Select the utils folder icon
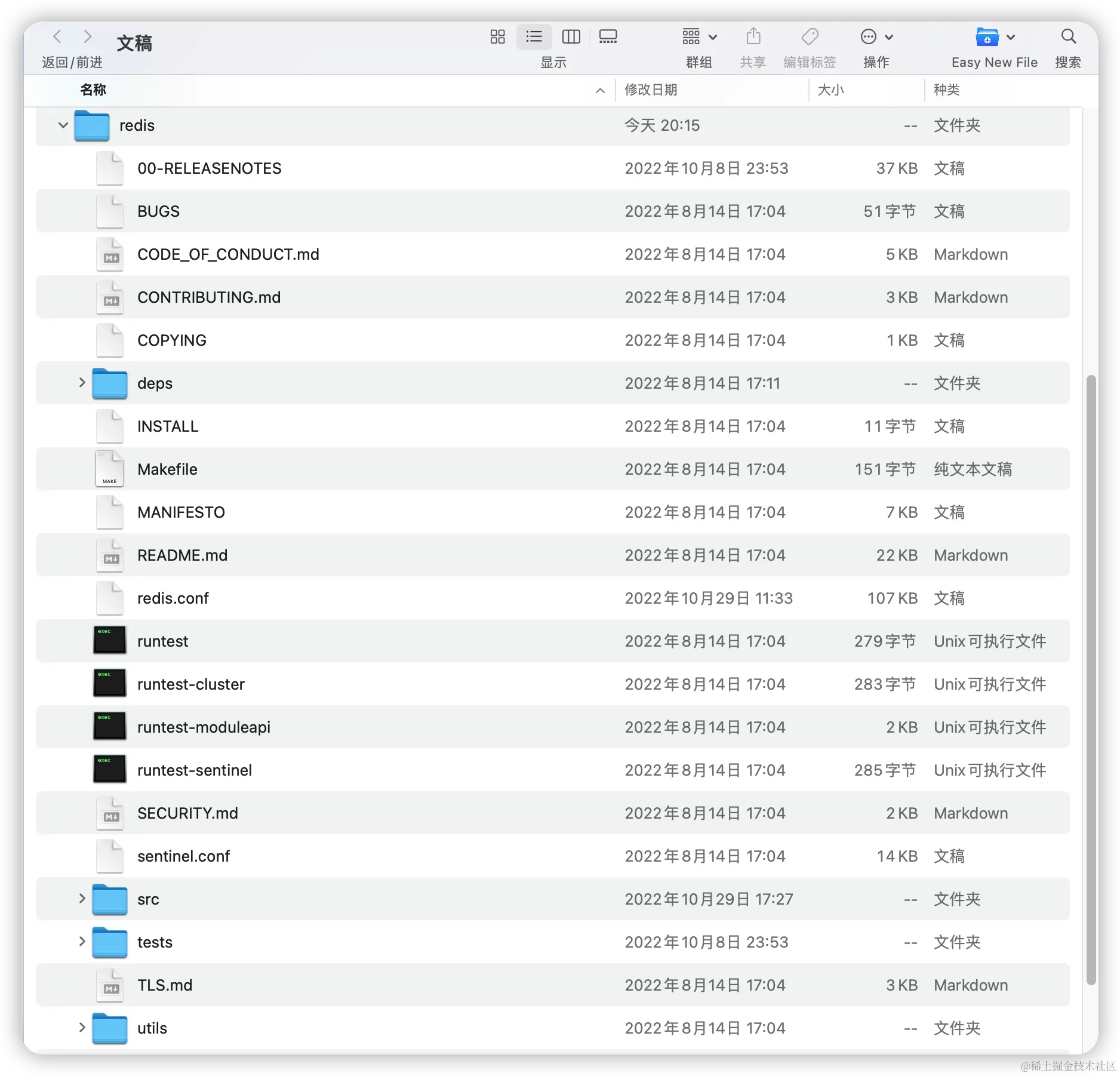The height and width of the screenshot is (1076, 1120). (110, 1028)
